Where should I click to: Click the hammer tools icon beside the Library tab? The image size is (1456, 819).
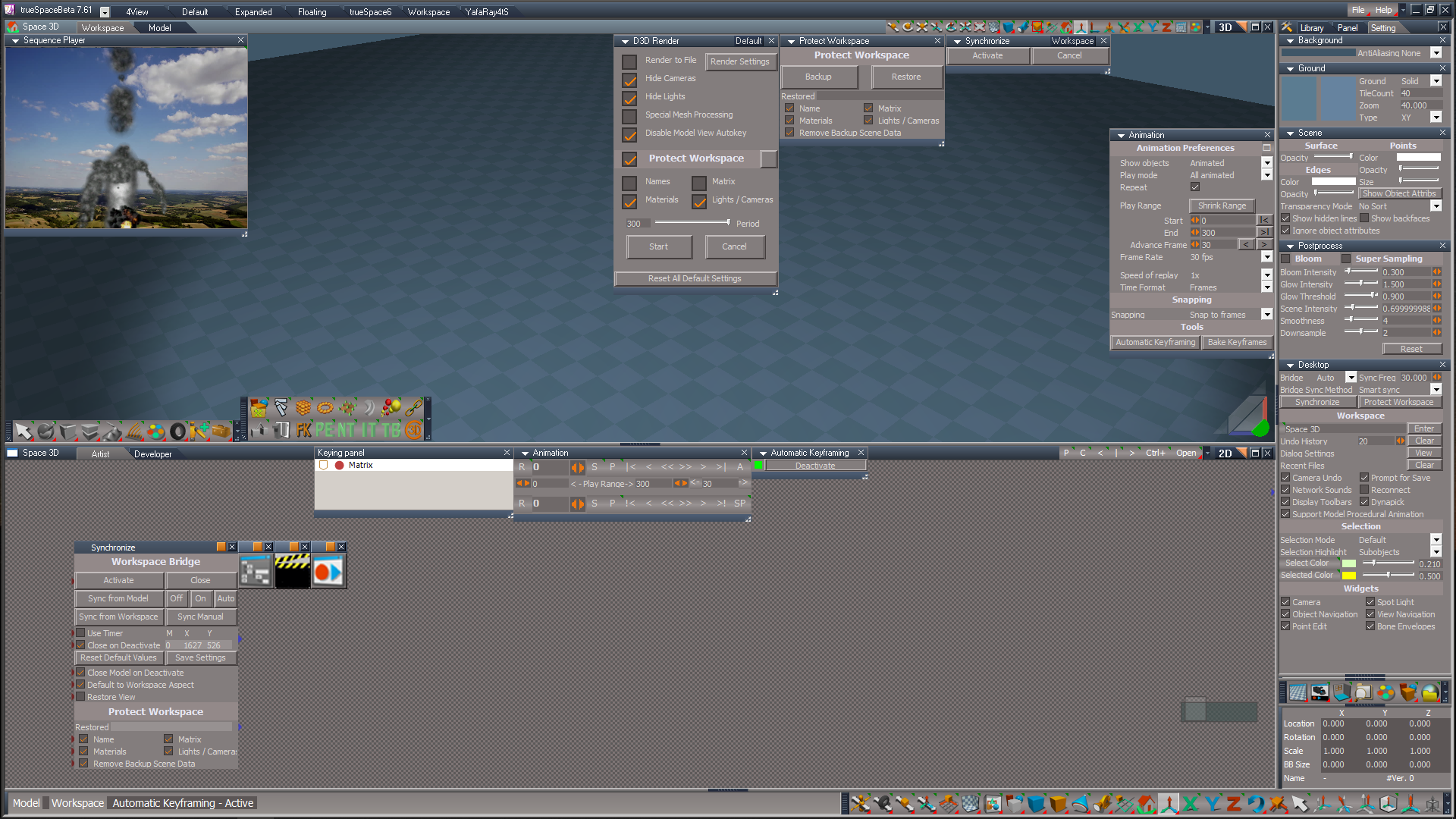point(1287,27)
